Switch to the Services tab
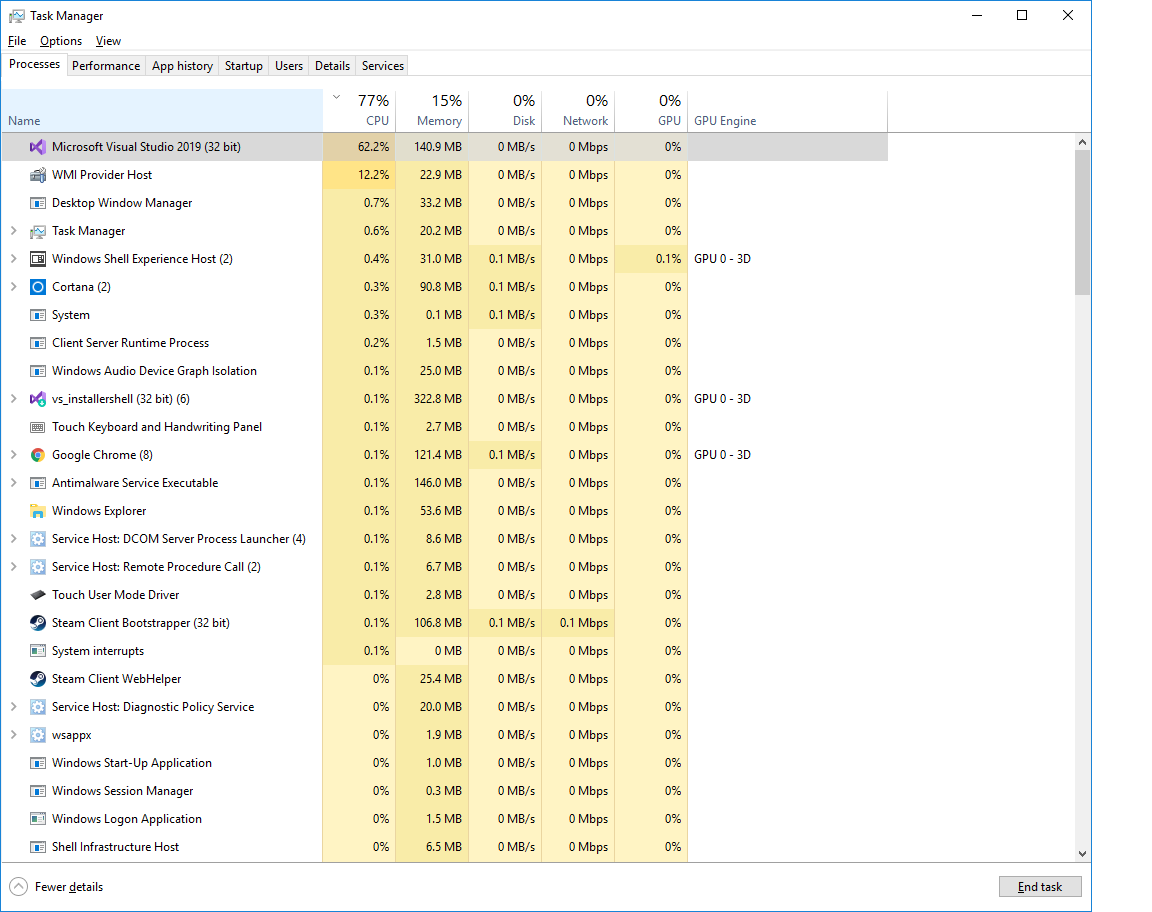This screenshot has width=1152, height=912. (x=383, y=66)
